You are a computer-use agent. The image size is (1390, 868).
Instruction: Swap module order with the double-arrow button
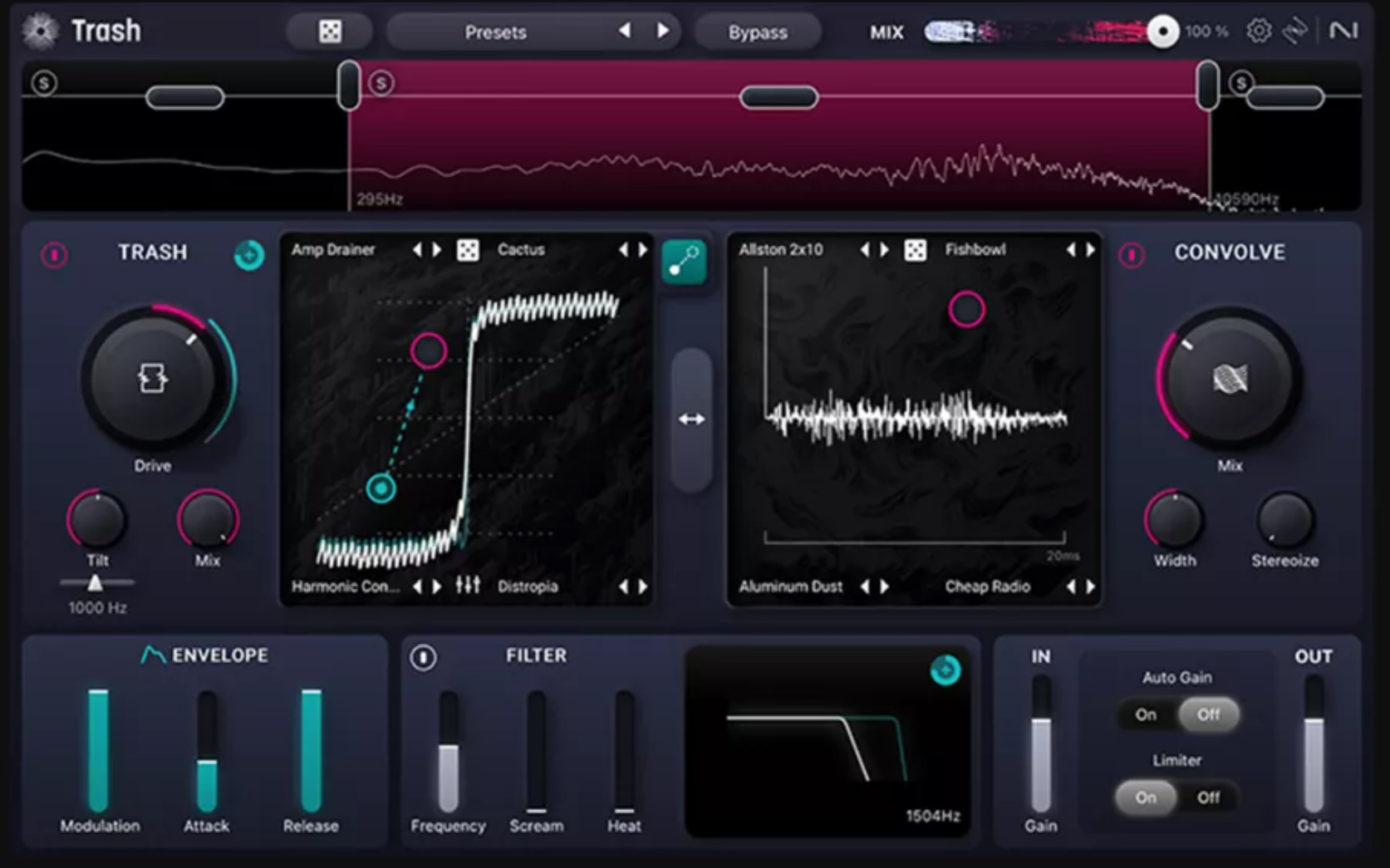point(691,419)
